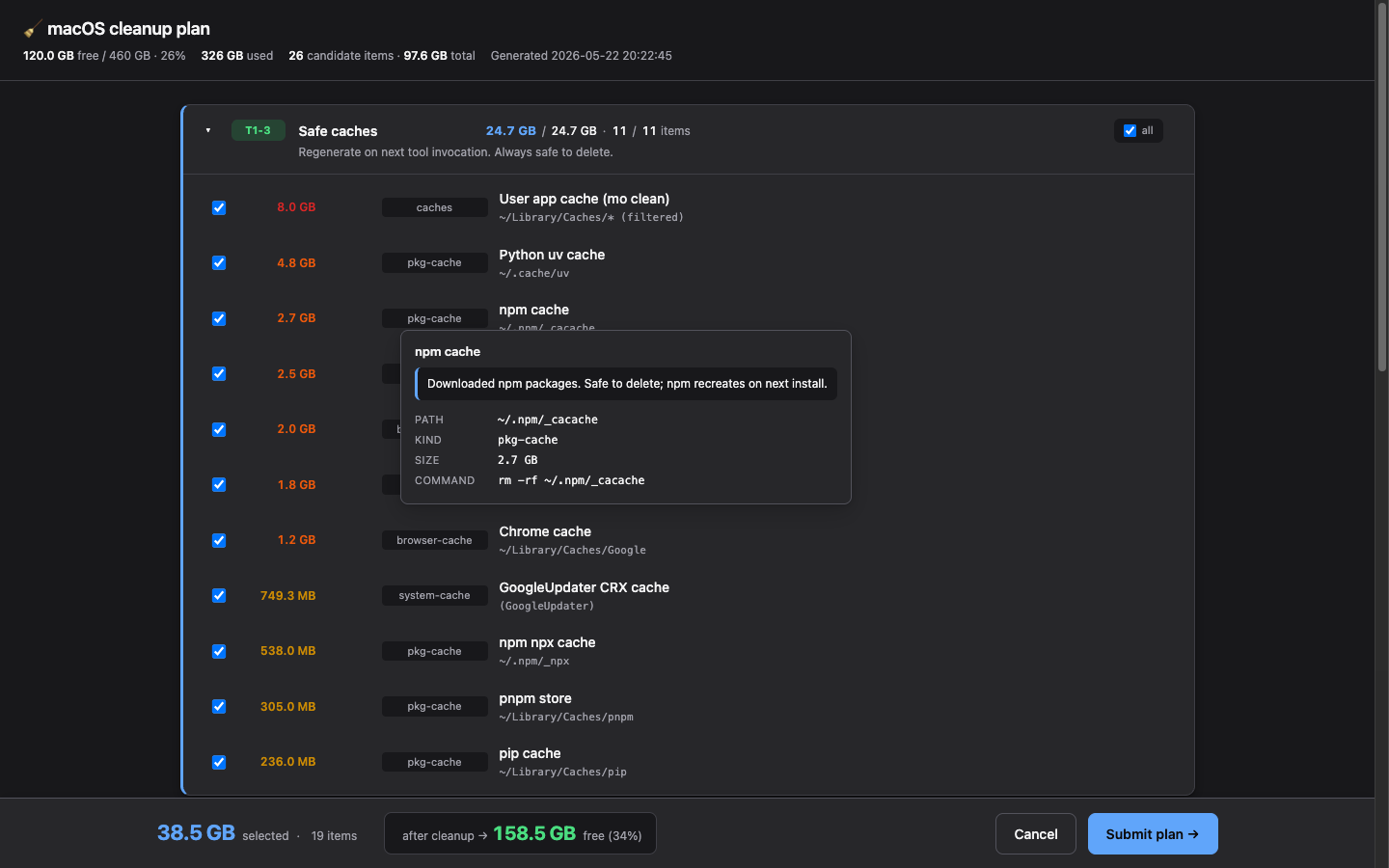Click the 749.3 MB size value
This screenshot has height=868, width=1389.
[287, 595]
